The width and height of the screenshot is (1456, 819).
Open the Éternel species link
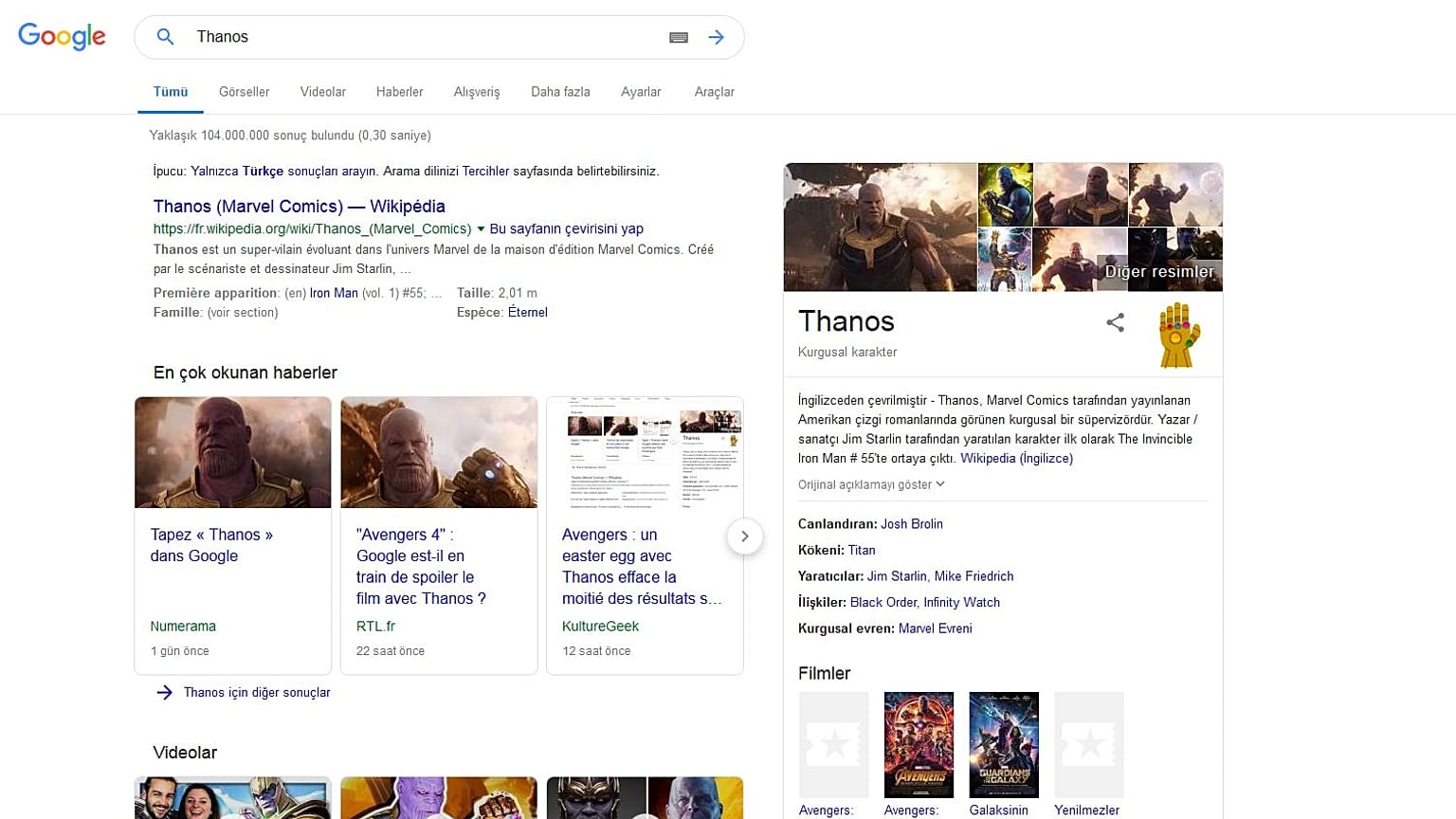click(528, 312)
